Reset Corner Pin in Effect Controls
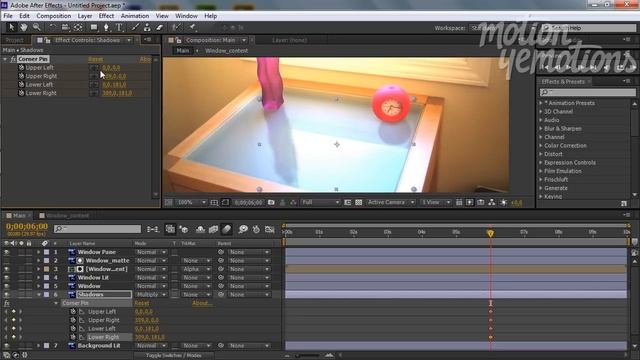Screen dimensions: 640x360 click(x=96, y=59)
